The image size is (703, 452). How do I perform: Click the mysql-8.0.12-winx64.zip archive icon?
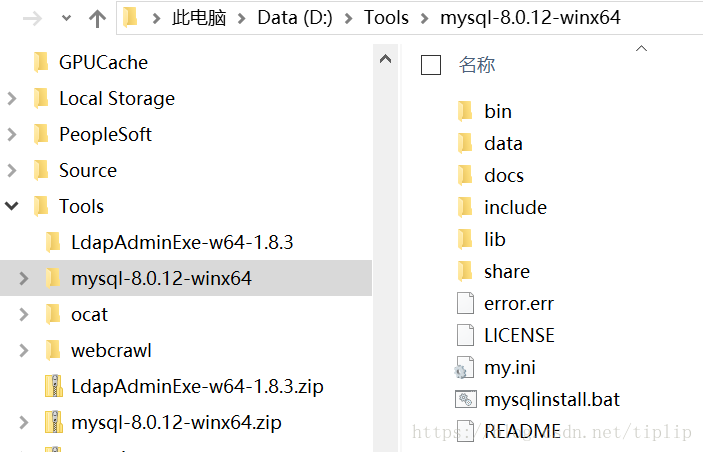(53, 423)
